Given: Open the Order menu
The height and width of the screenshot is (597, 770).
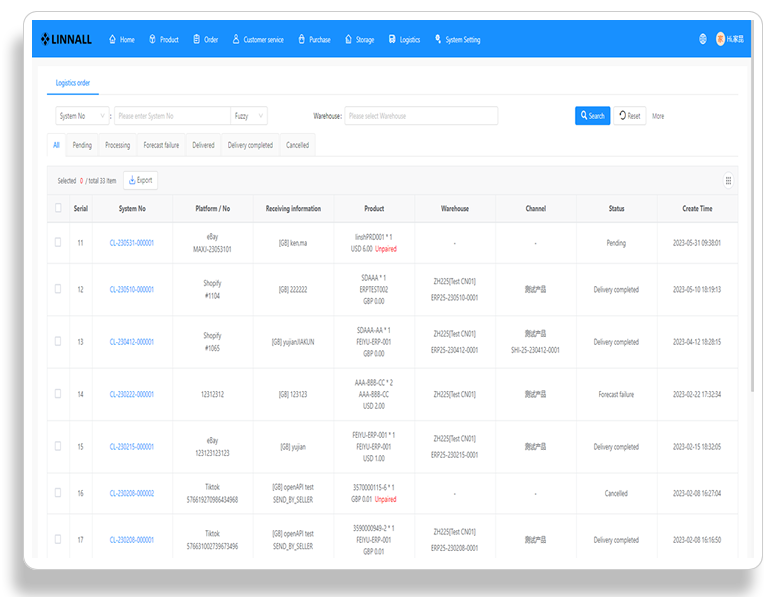Looking at the screenshot, I should tap(206, 39).
